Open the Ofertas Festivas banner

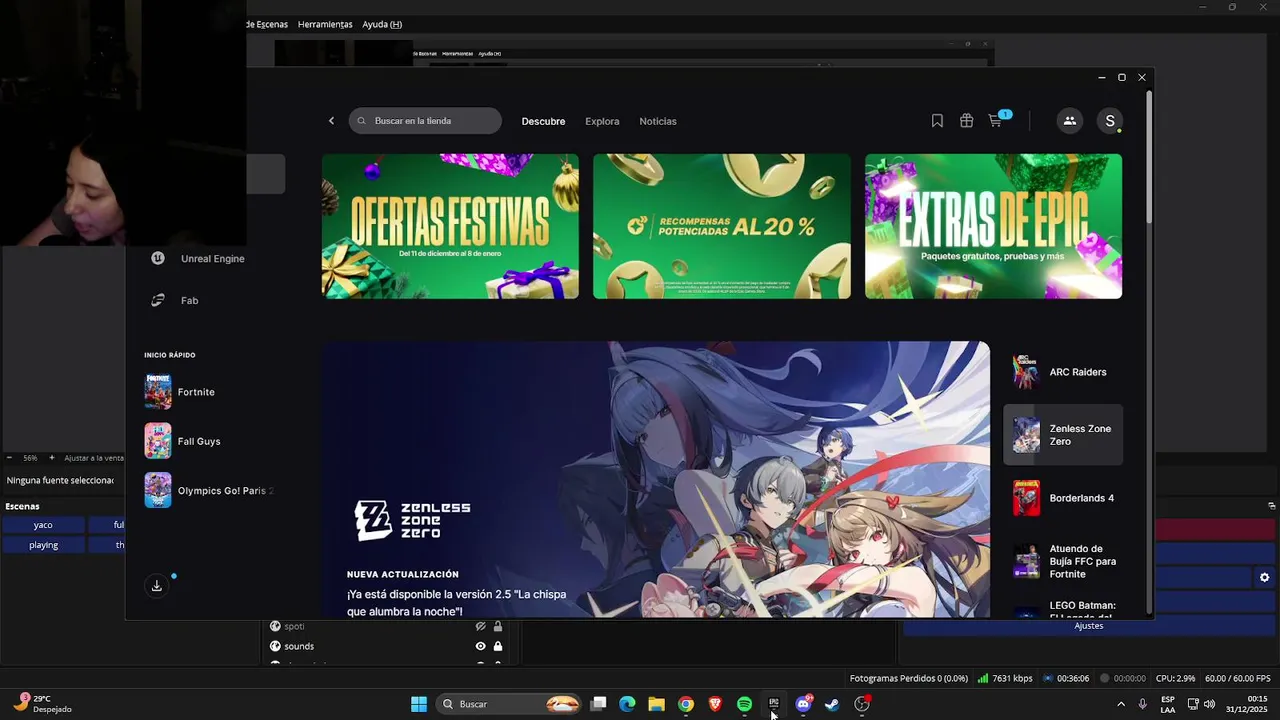point(450,226)
